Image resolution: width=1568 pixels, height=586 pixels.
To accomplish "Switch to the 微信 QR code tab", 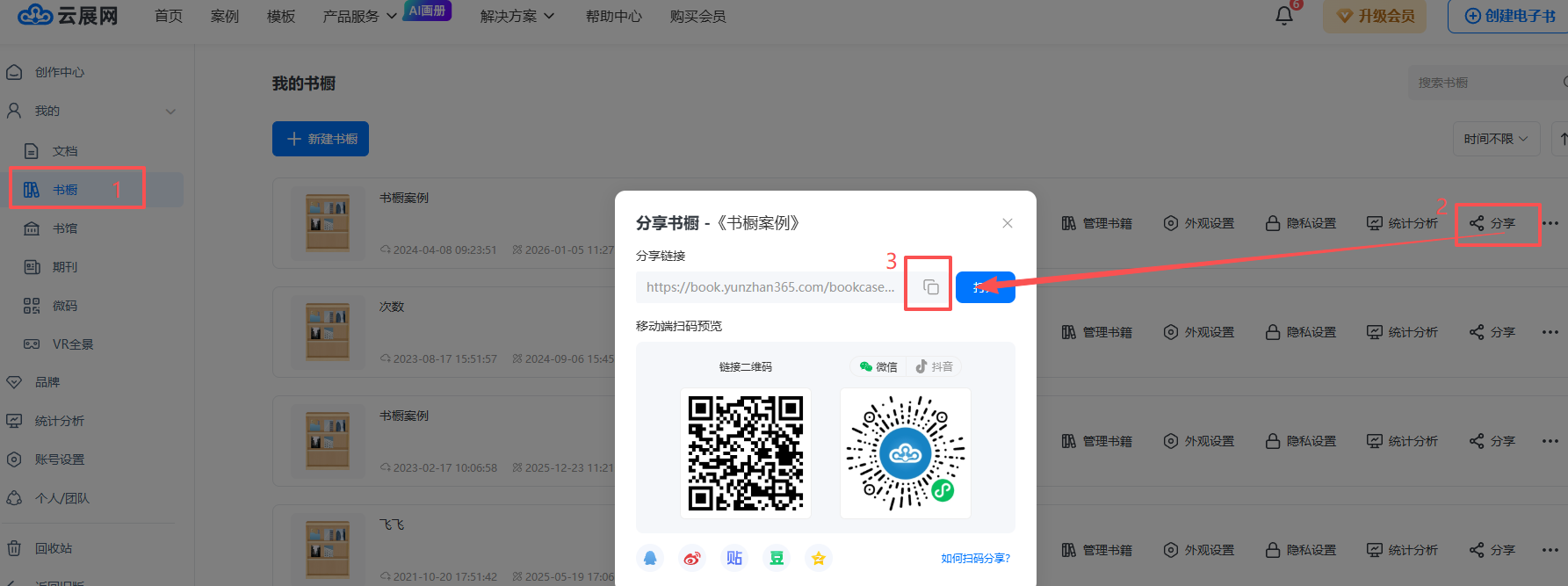I will (x=878, y=366).
